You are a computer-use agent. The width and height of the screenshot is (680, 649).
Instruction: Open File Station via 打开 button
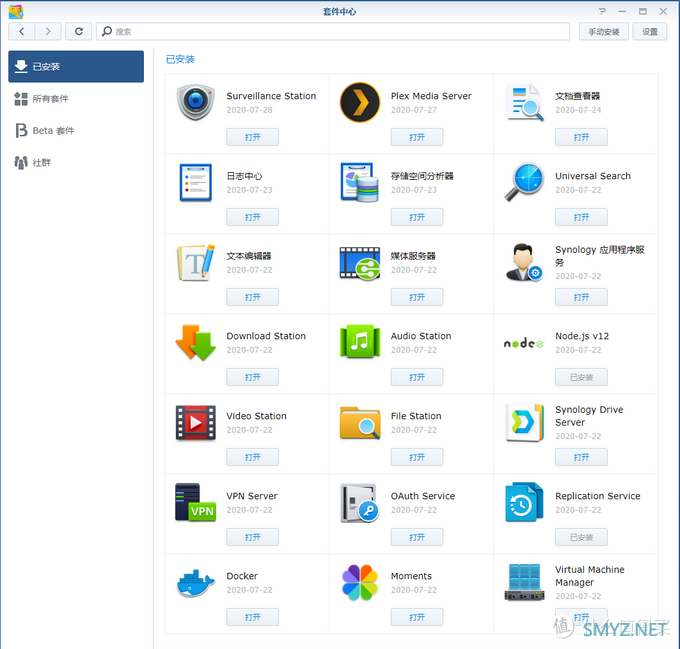pyautogui.click(x=417, y=457)
